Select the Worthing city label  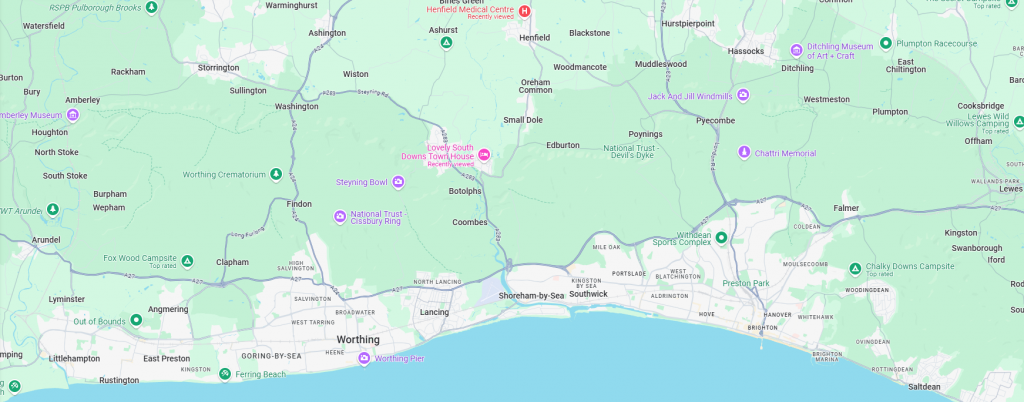click(x=358, y=340)
